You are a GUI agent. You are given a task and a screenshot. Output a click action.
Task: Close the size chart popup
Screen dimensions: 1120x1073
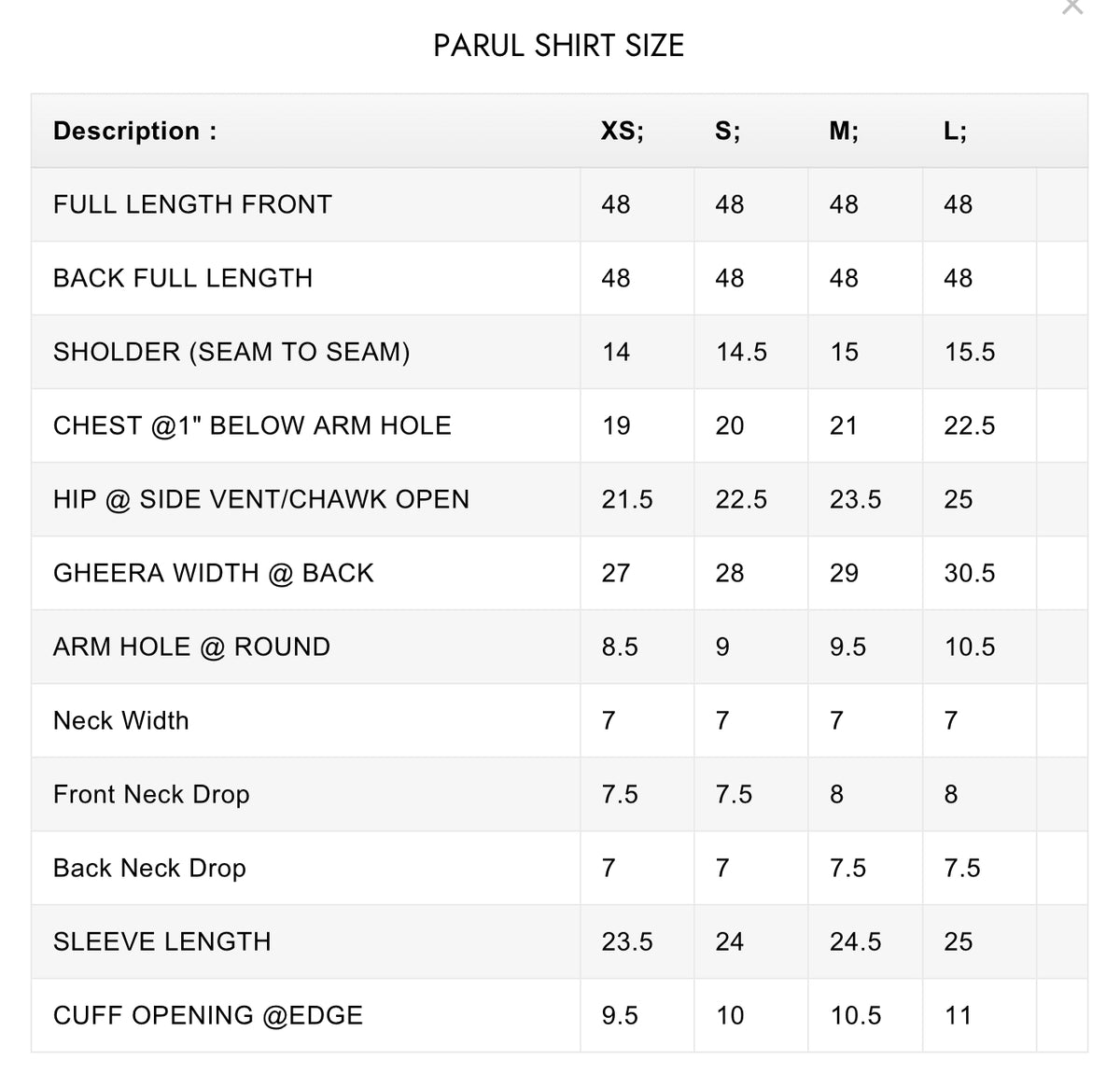(x=1072, y=6)
